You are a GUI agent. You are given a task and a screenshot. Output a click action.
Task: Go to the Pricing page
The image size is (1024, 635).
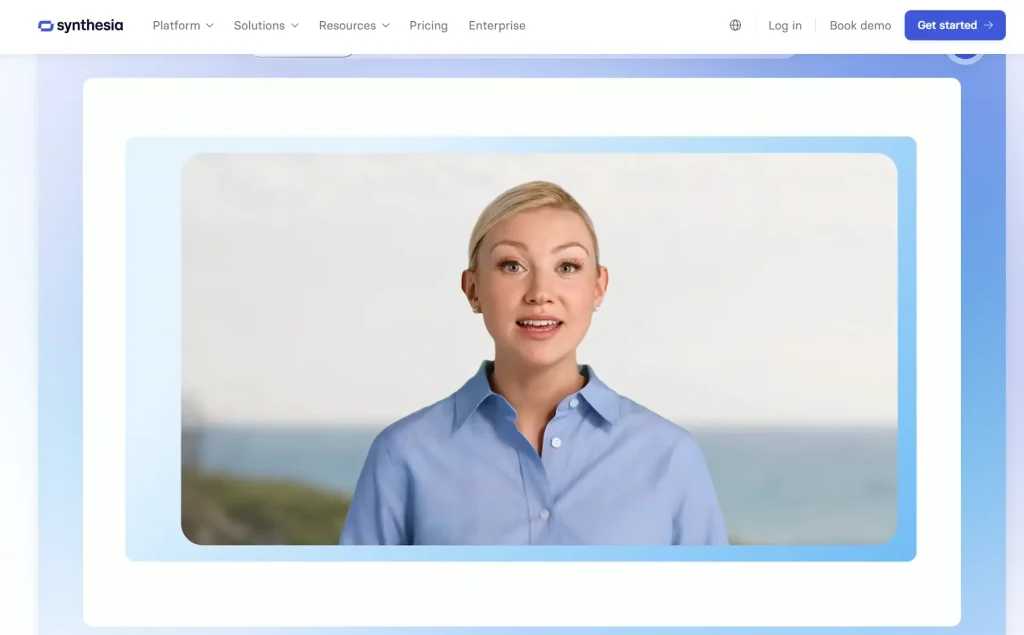(x=428, y=26)
